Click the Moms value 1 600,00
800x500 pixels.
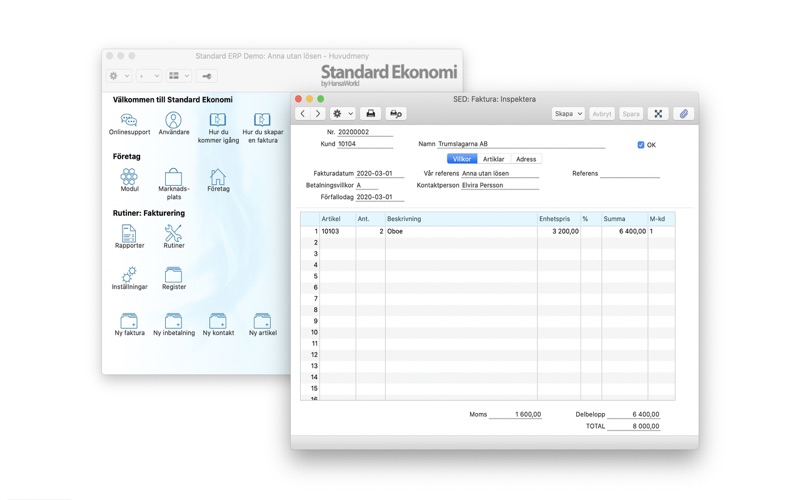pos(515,414)
